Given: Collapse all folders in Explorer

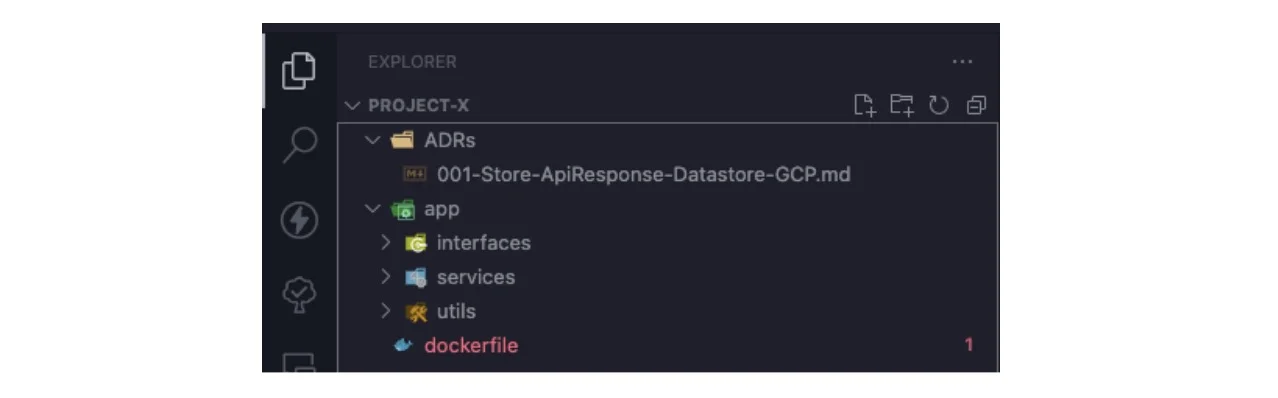Looking at the screenshot, I should pos(976,105).
